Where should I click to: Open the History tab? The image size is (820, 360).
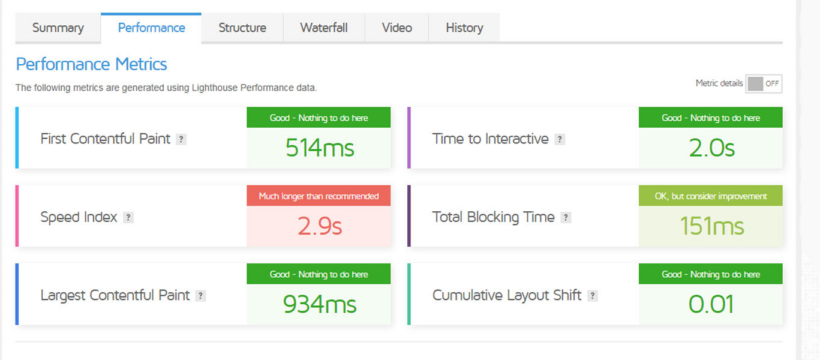point(464,28)
